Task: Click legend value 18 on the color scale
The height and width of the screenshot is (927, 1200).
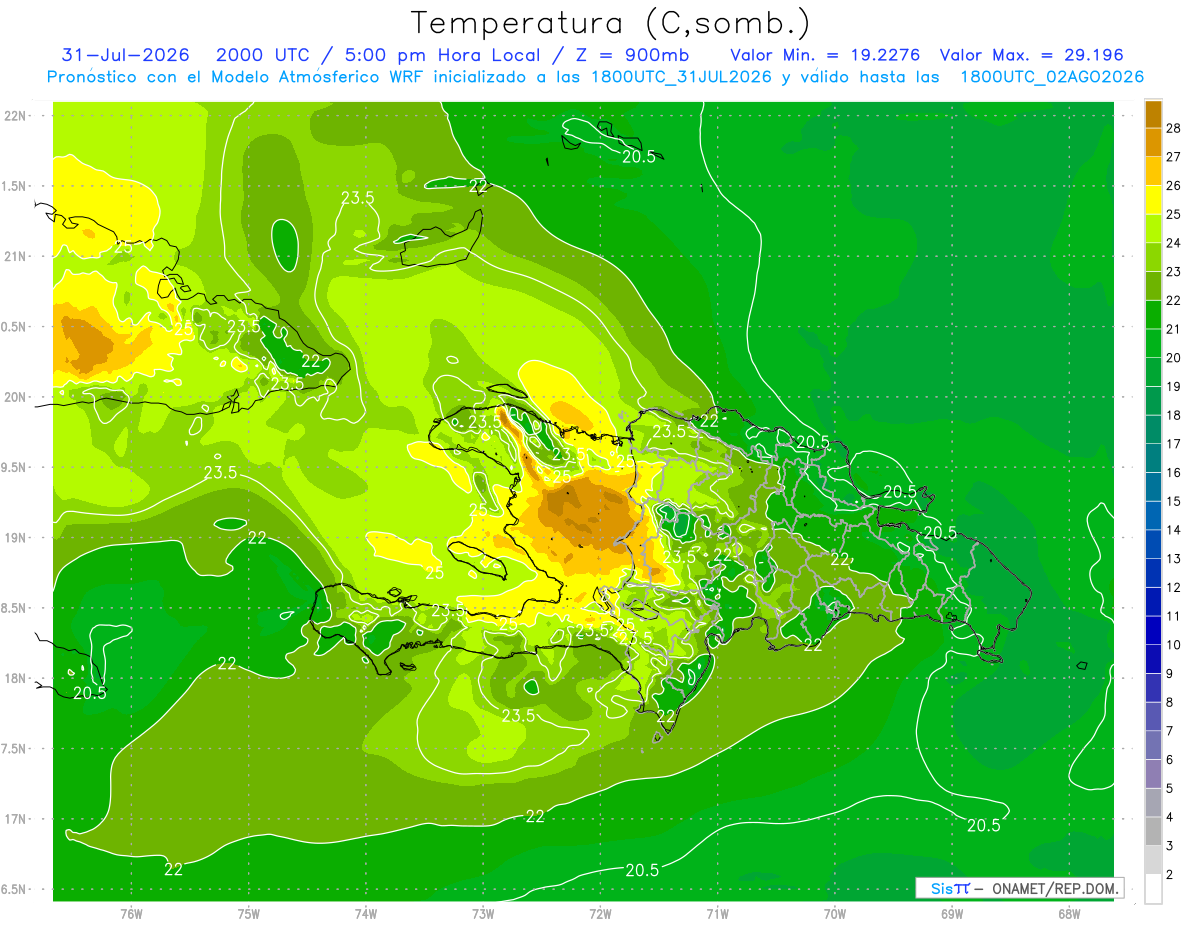Action: [1174, 415]
